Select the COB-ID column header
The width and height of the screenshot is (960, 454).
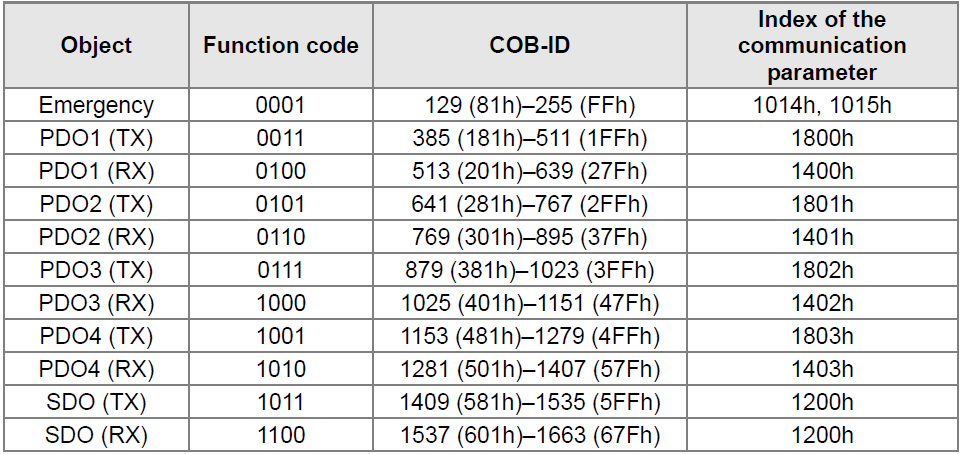coord(530,46)
